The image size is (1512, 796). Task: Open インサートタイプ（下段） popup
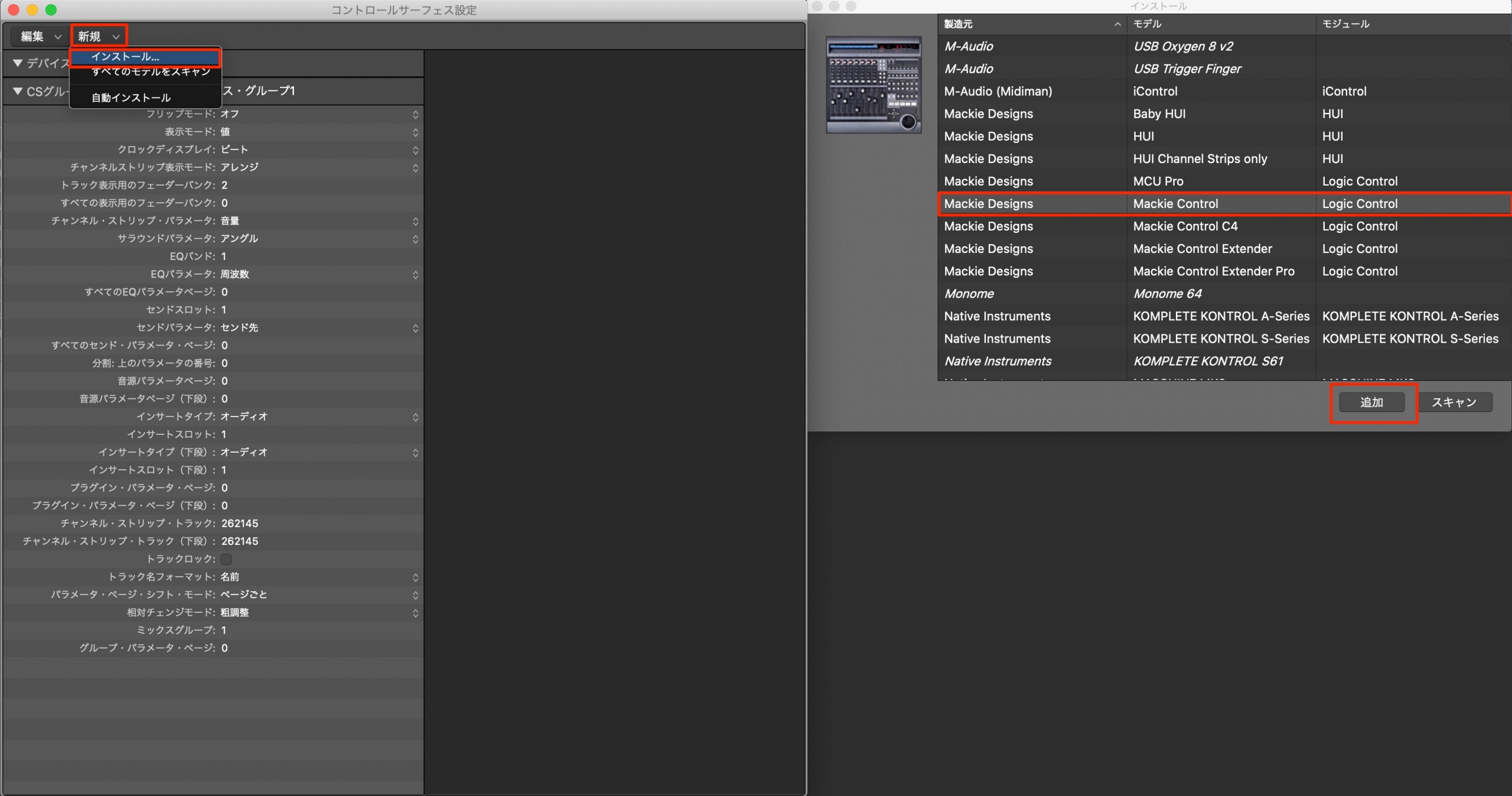point(320,452)
